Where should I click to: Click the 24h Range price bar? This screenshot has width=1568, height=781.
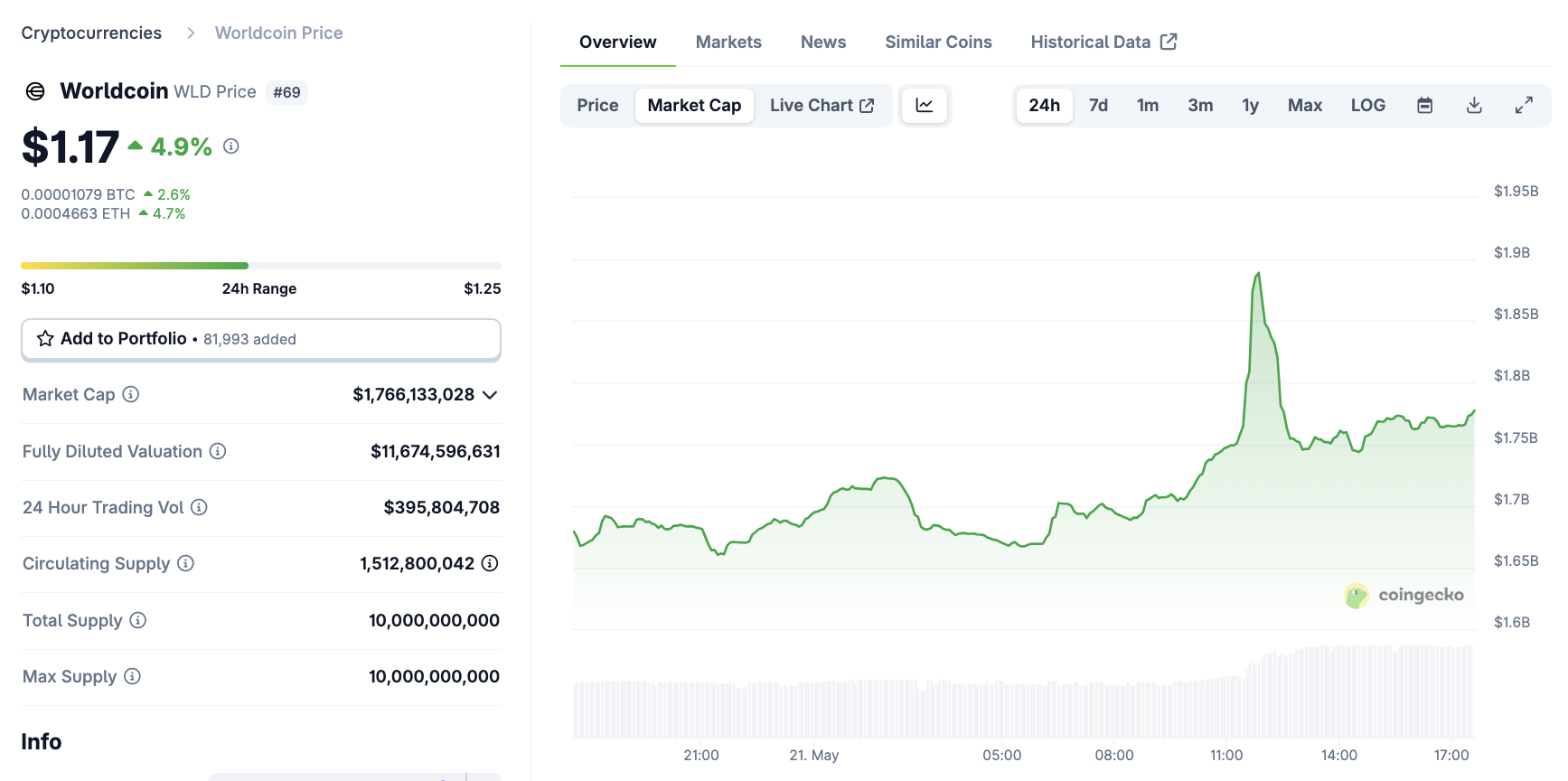pyautogui.click(x=260, y=266)
